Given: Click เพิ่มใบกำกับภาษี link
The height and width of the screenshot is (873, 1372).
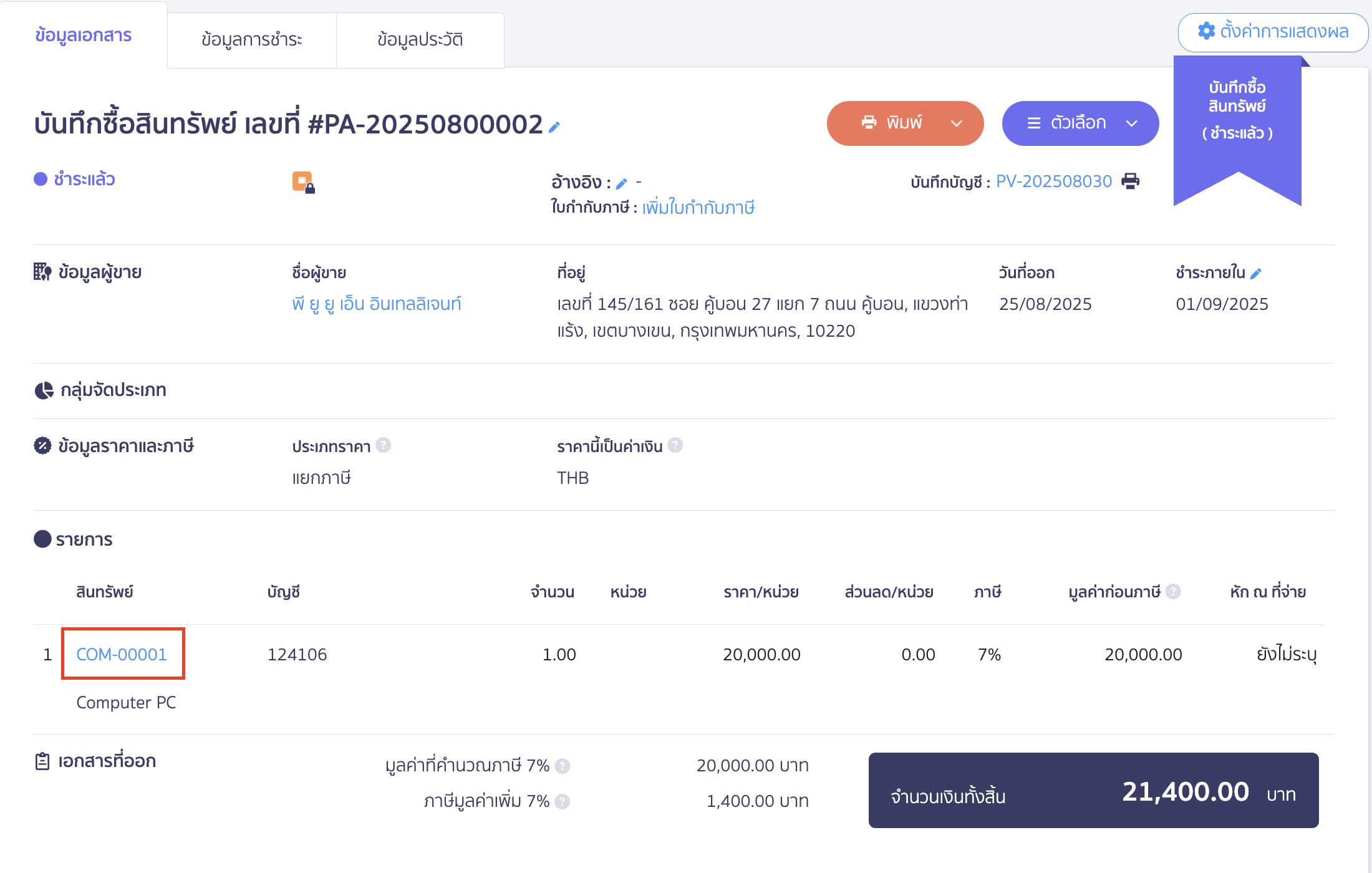Looking at the screenshot, I should click(698, 208).
